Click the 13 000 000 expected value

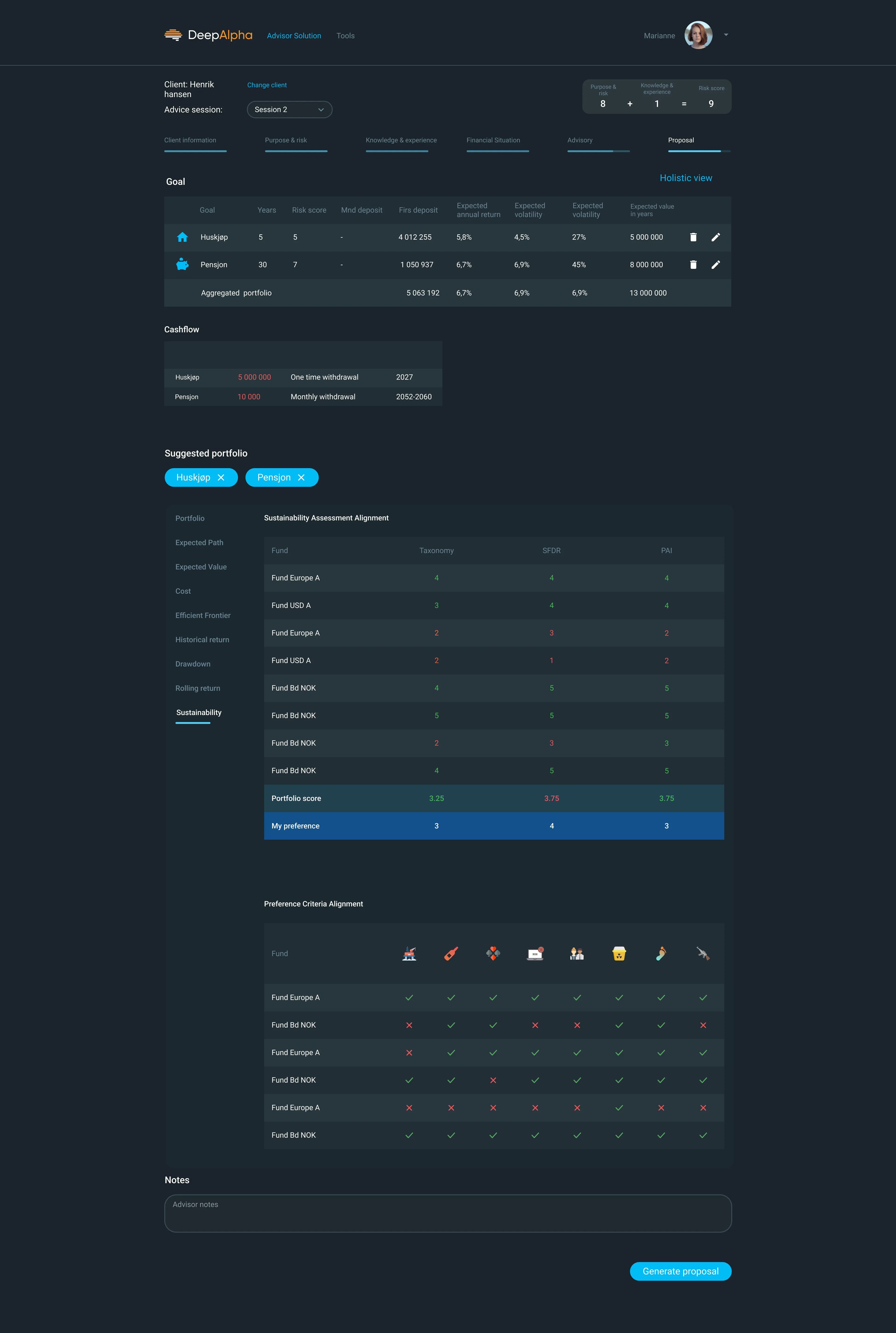click(x=648, y=293)
